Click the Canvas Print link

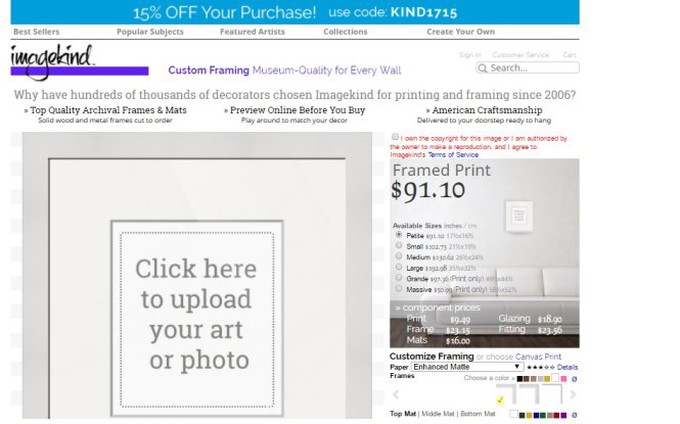tap(538, 356)
